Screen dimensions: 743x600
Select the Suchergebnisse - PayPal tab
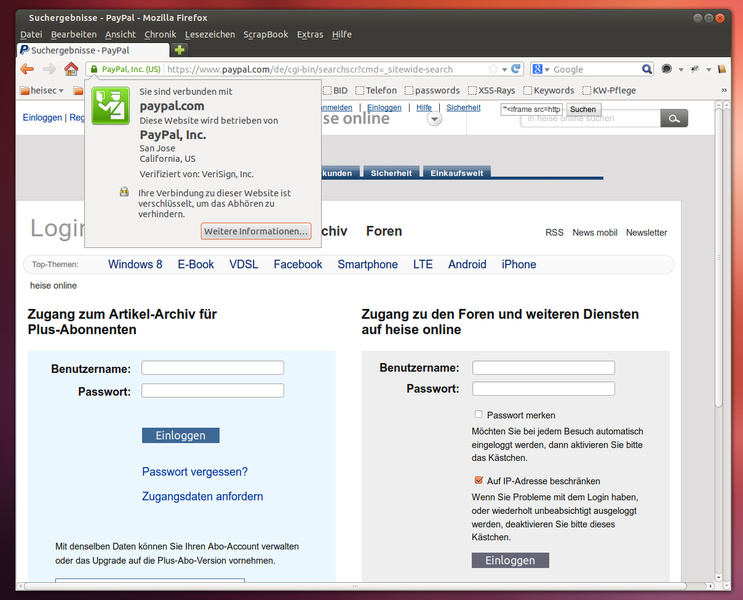click(93, 50)
